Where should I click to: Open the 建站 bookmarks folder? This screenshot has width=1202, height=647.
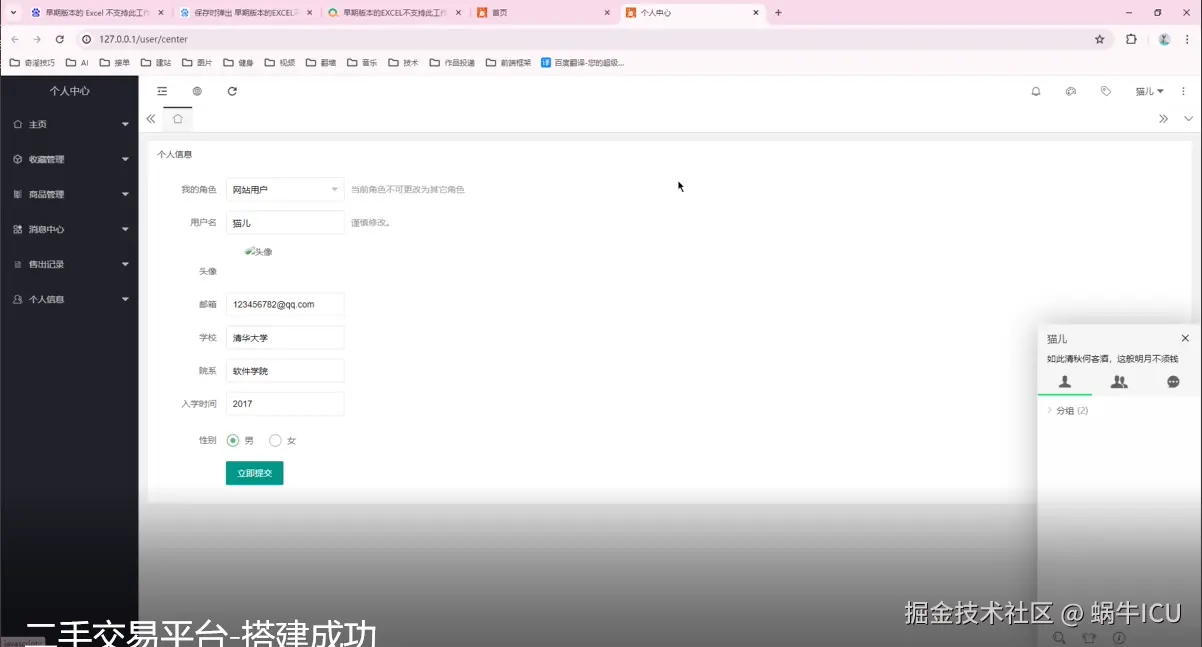(x=156, y=62)
